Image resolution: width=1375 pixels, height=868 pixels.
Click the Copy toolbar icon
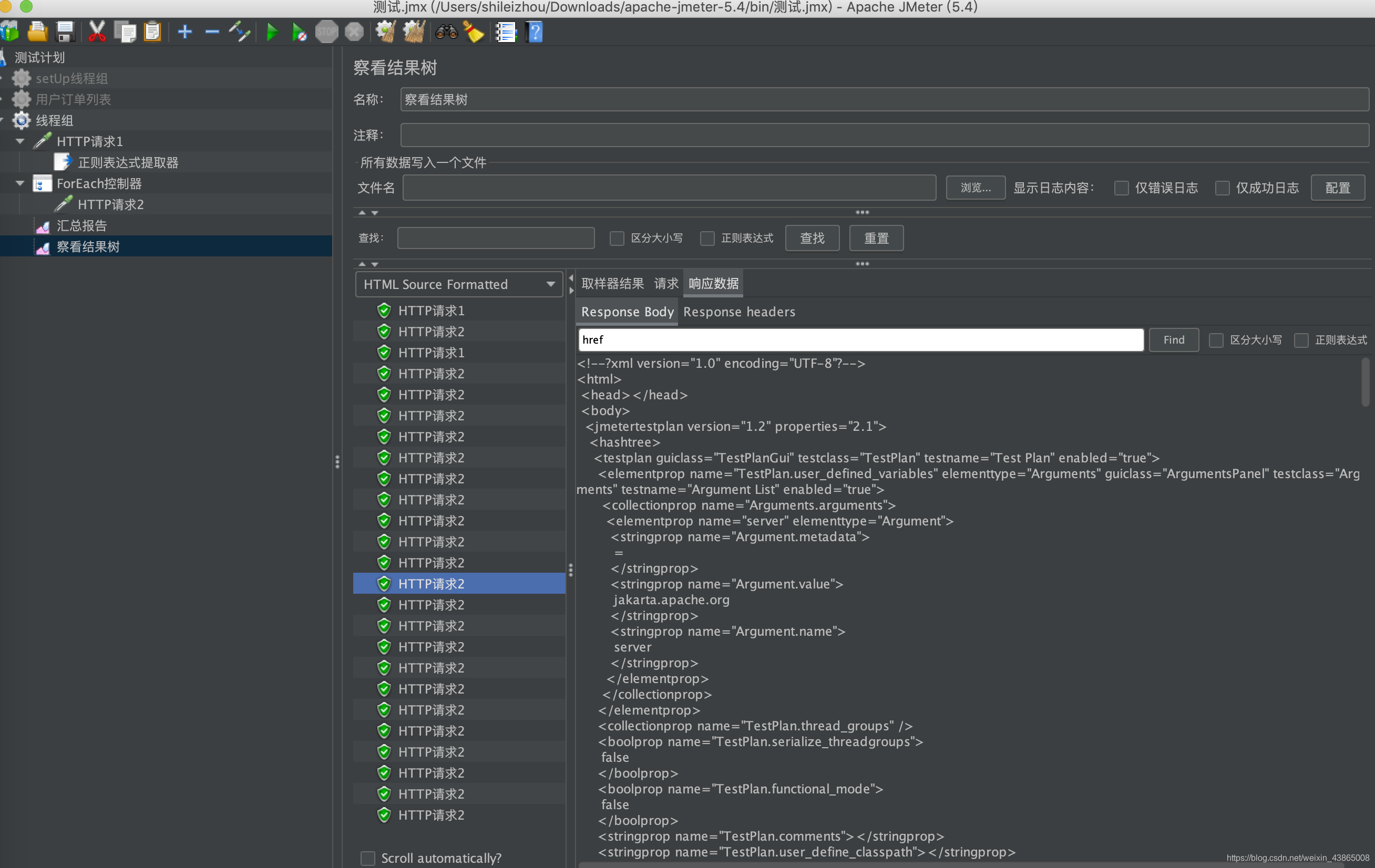(125, 32)
